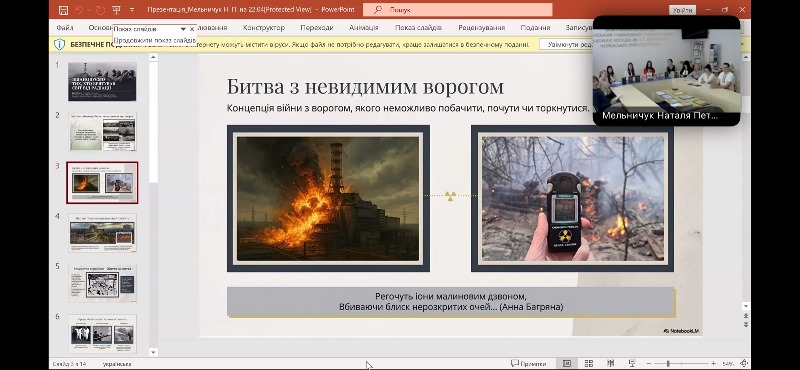The image size is (800, 370).
Task: Go to previous slide double-arrow button
Action: (x=745, y=316)
